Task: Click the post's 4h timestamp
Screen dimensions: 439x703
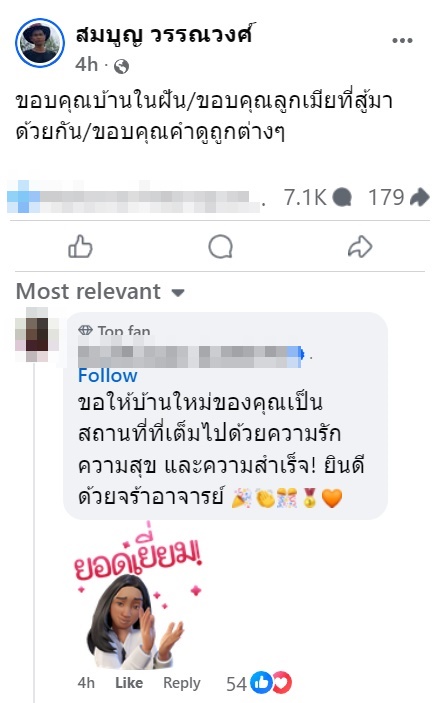Action: (x=87, y=65)
